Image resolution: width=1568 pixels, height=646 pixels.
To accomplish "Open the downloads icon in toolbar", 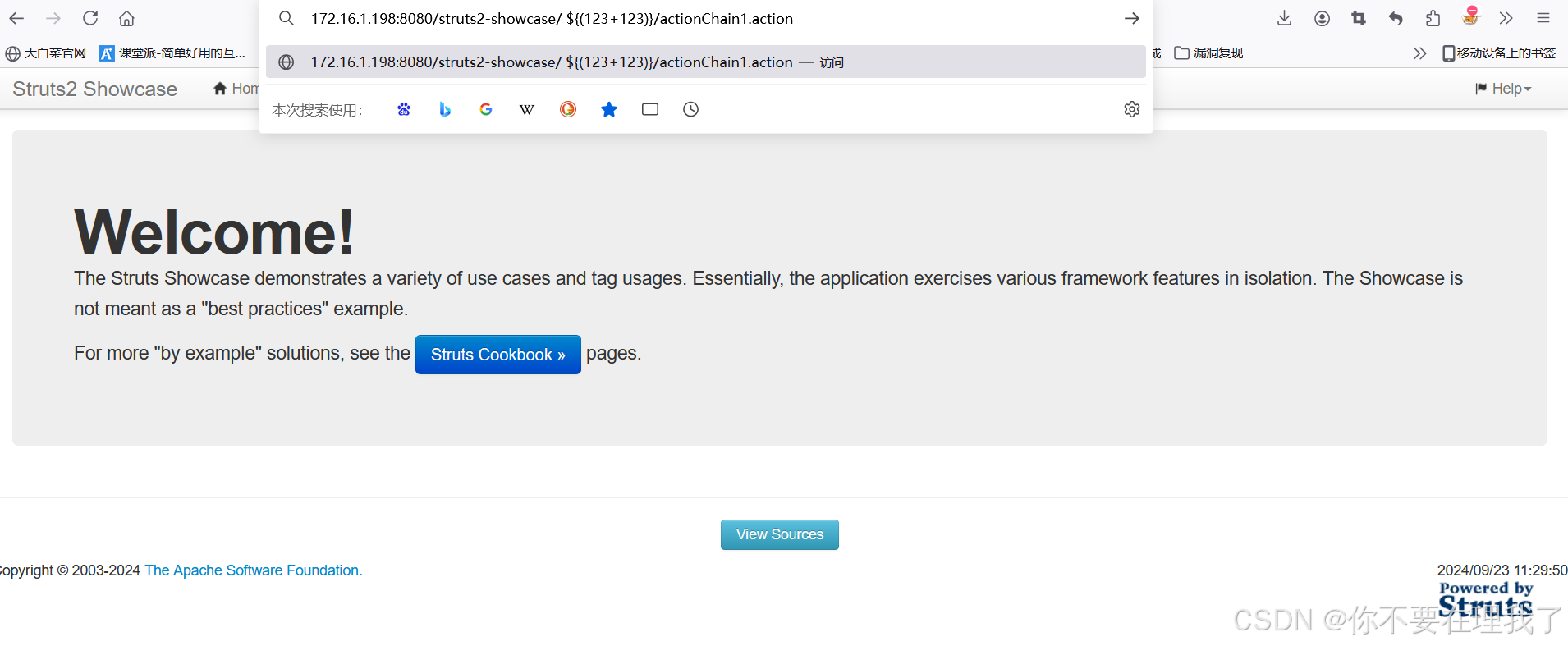I will (x=1285, y=18).
